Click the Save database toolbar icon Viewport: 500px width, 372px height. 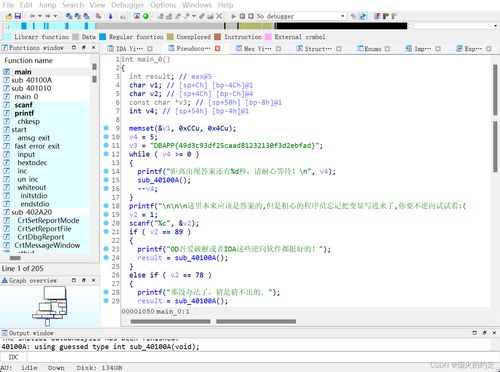[18, 16]
